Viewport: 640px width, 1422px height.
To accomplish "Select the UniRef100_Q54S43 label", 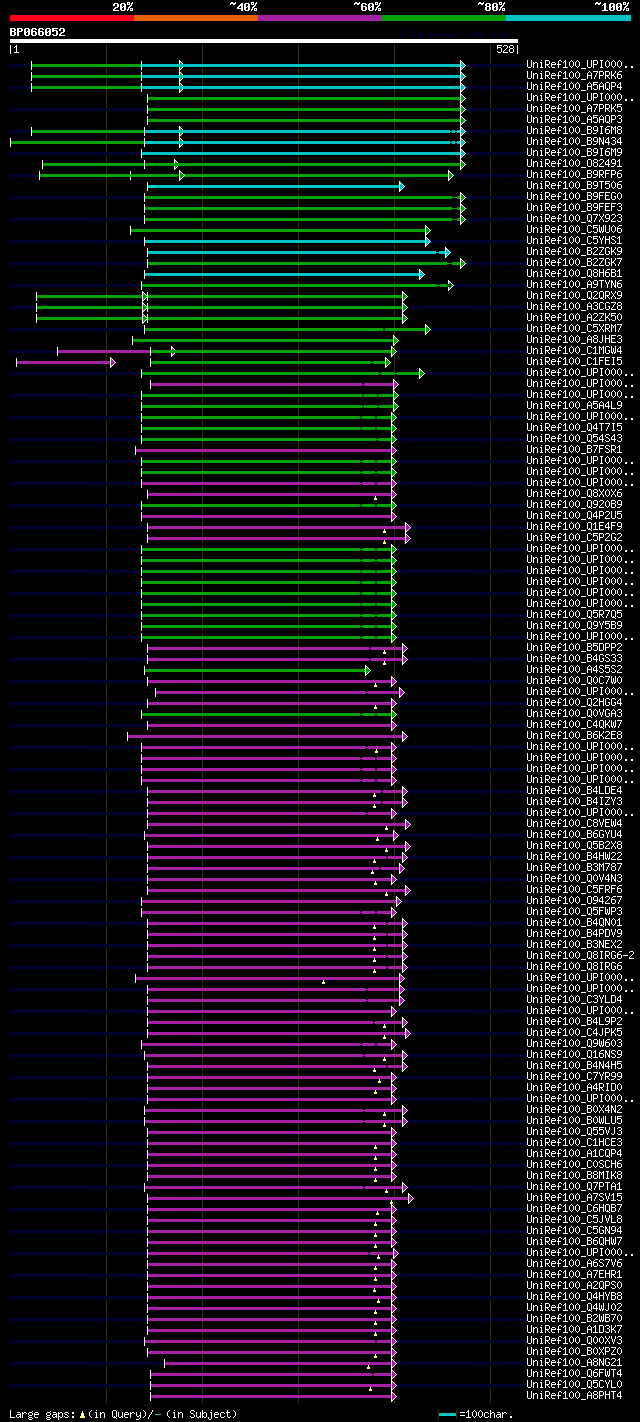I will [574, 438].
